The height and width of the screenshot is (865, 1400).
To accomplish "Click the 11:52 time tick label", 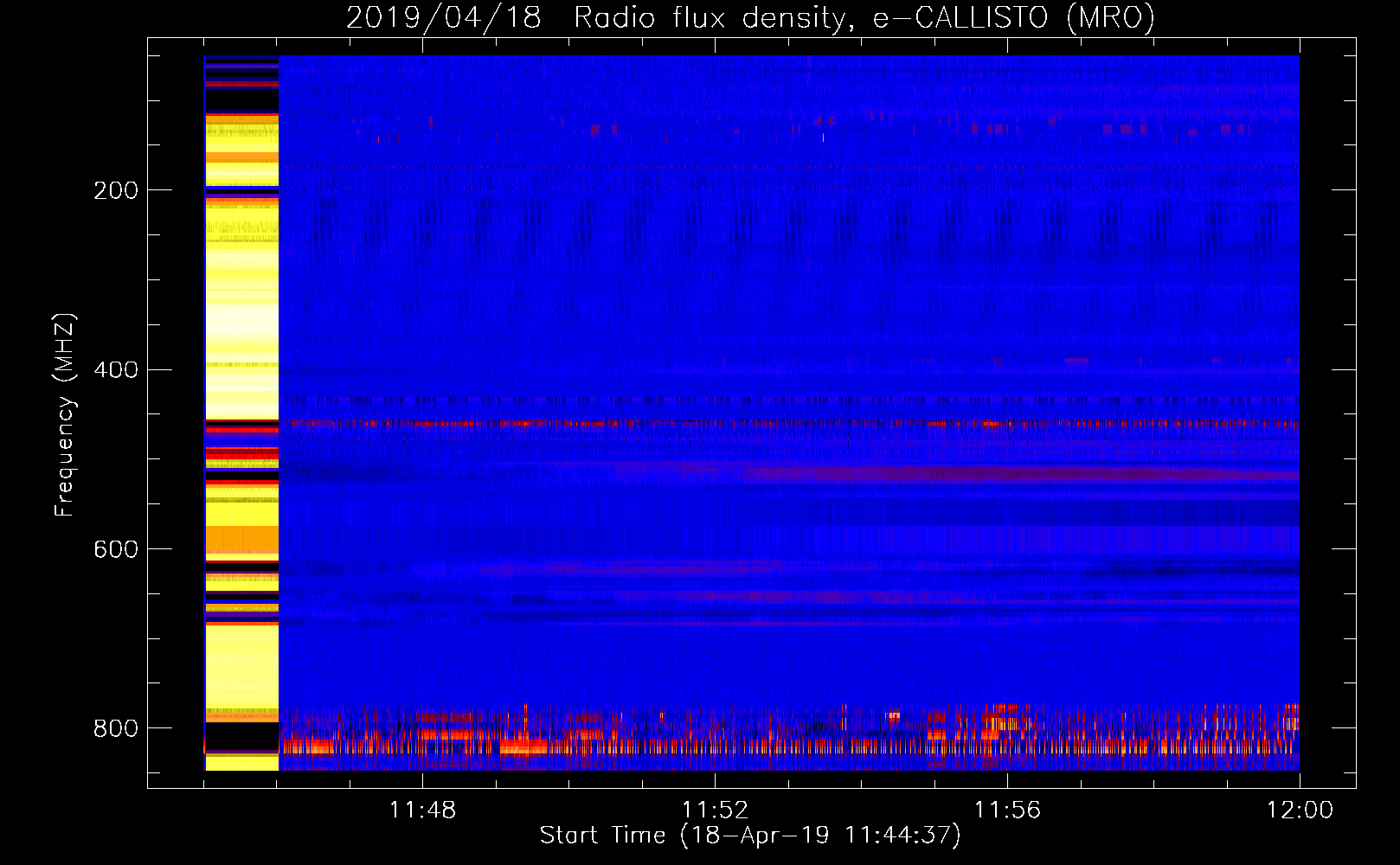I will 715,810.
